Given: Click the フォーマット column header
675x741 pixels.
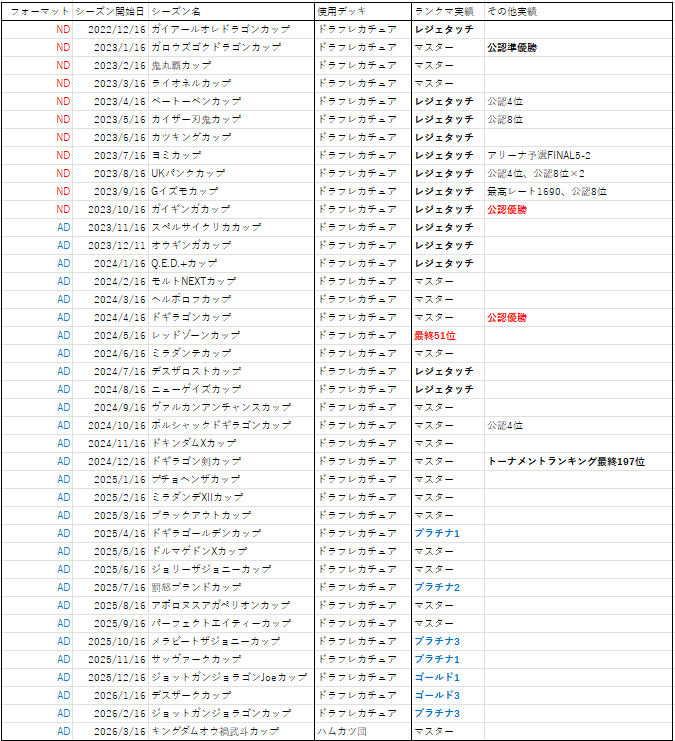Looking at the screenshot, I should 39,11.
